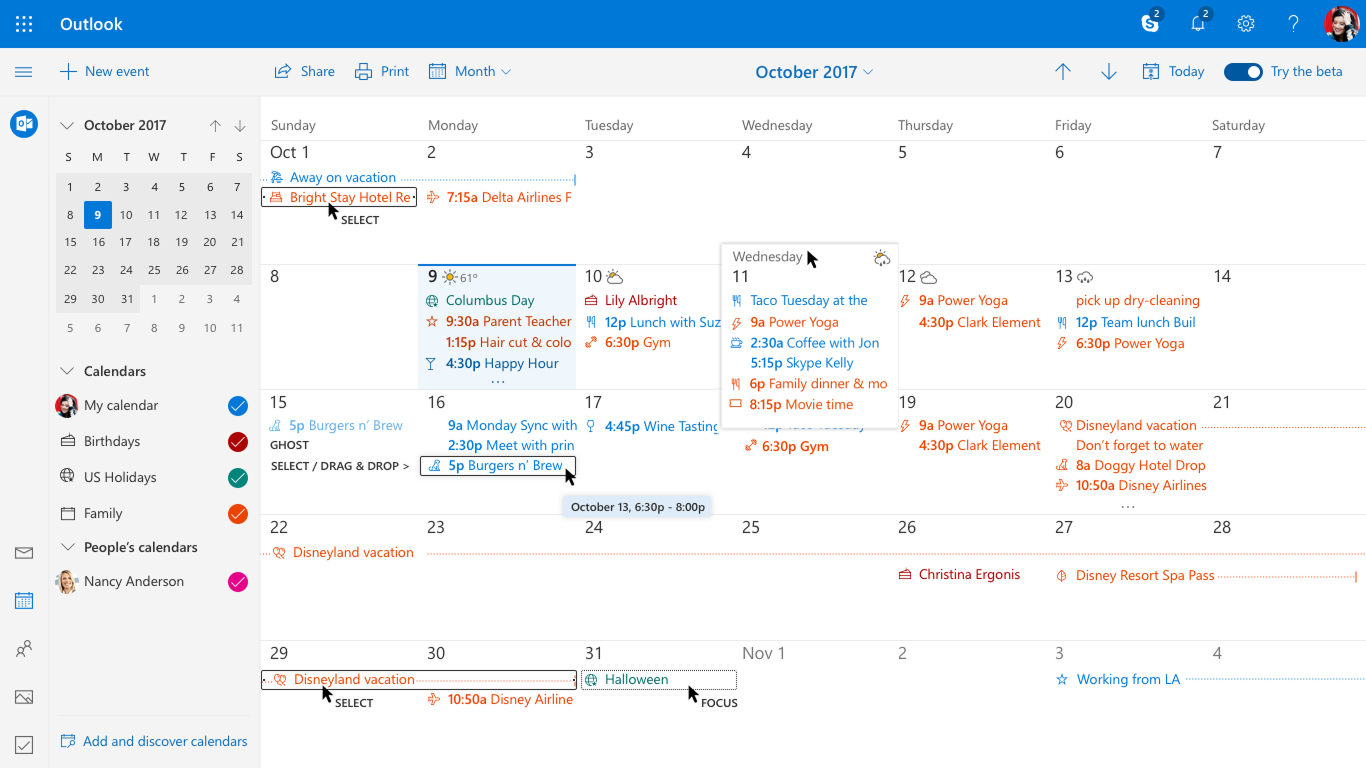The height and width of the screenshot is (768, 1366).
Task: Toggle the Try the beta switch
Action: 1243,72
